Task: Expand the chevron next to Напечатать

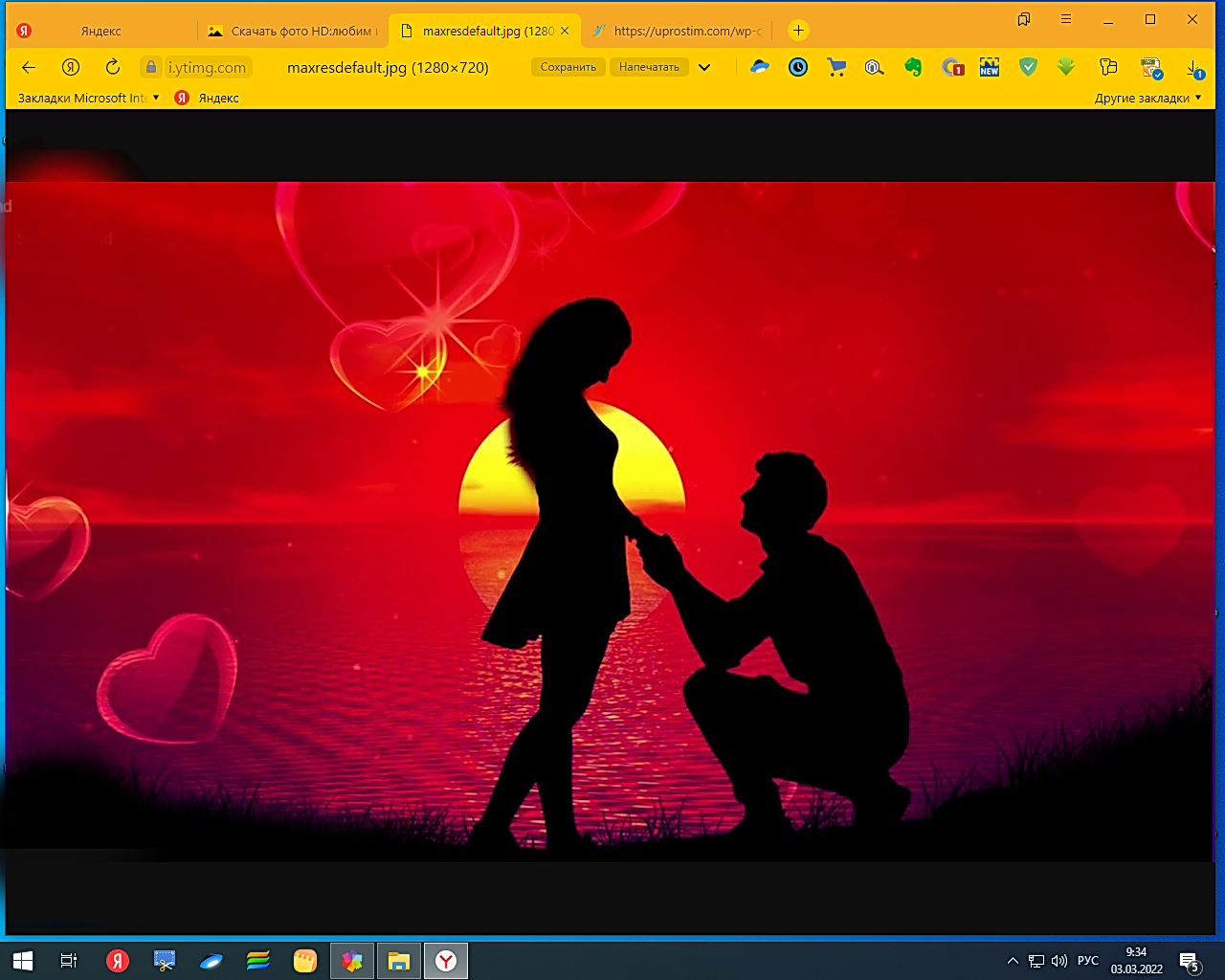Action: [704, 67]
